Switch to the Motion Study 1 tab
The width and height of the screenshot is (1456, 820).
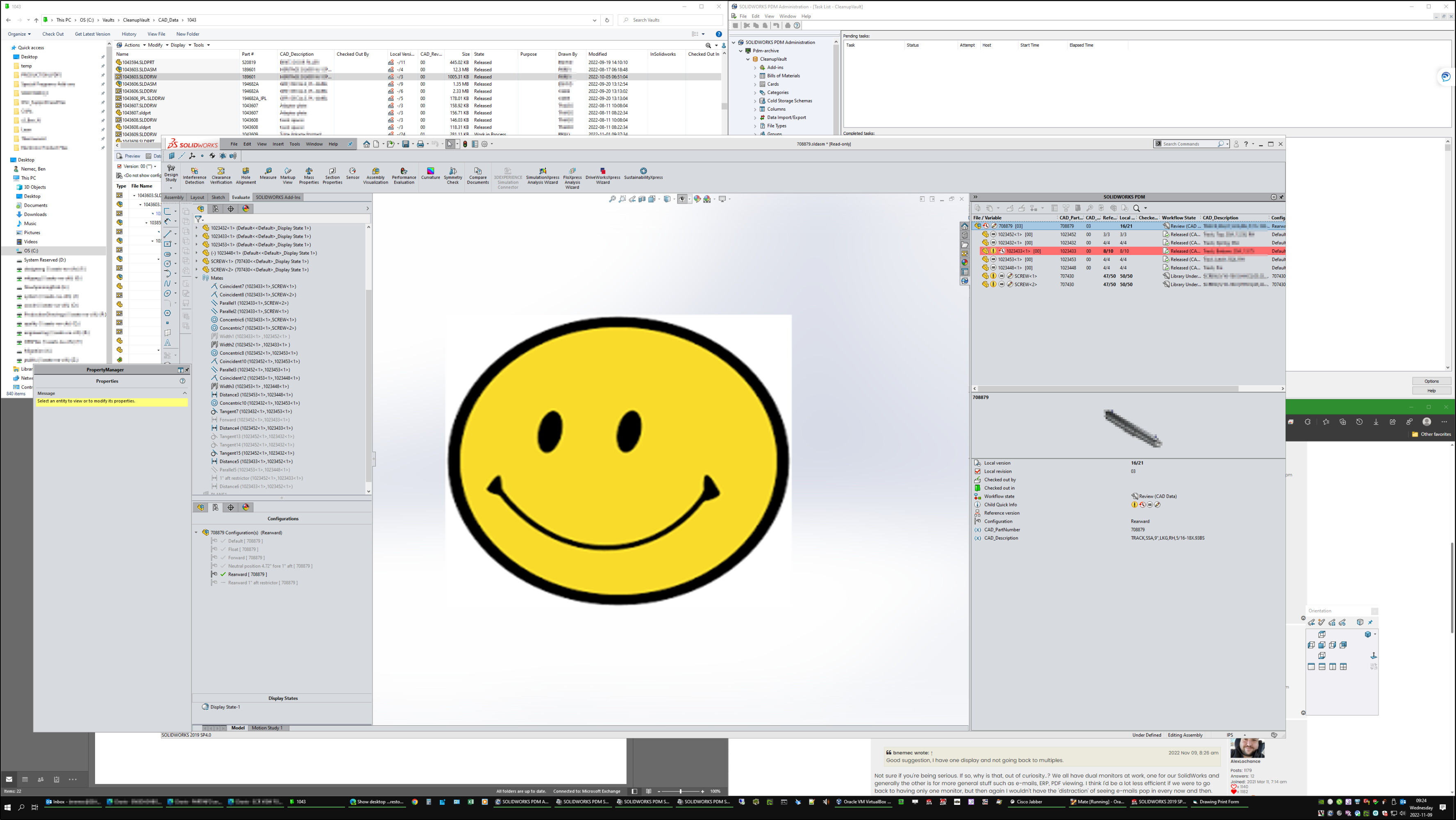tap(267, 728)
